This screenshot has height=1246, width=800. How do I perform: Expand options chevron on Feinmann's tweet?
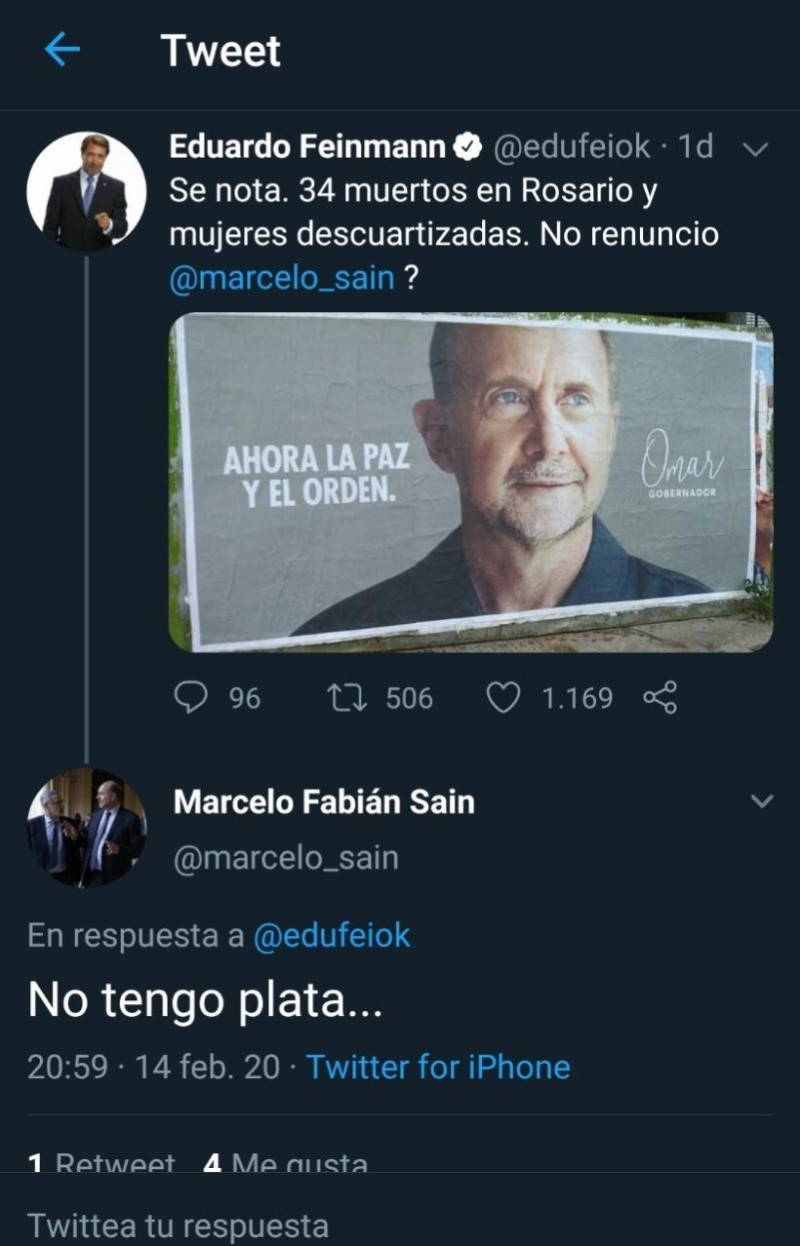point(757,149)
